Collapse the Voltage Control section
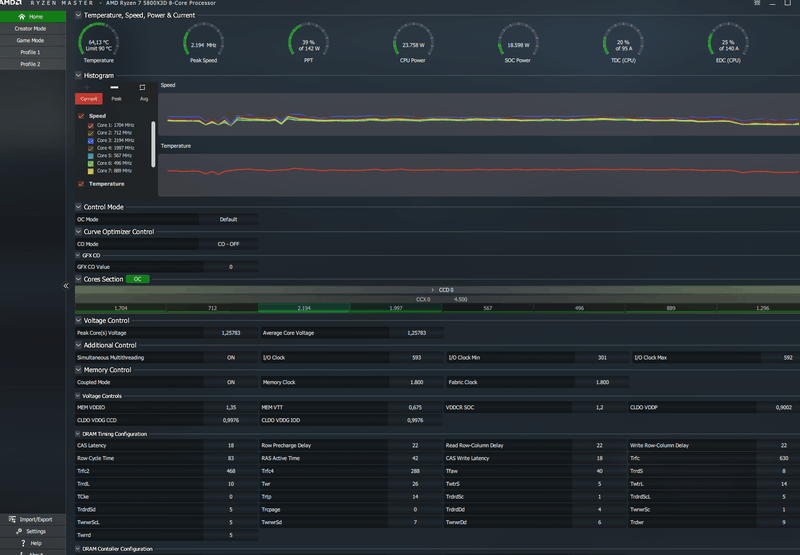The image size is (800, 555). tap(79, 320)
